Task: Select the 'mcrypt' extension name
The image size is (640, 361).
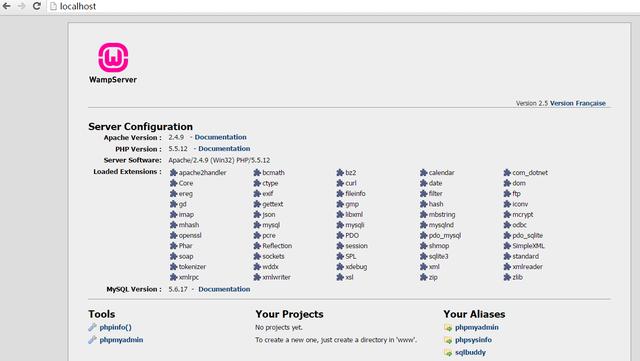Action: 523,214
